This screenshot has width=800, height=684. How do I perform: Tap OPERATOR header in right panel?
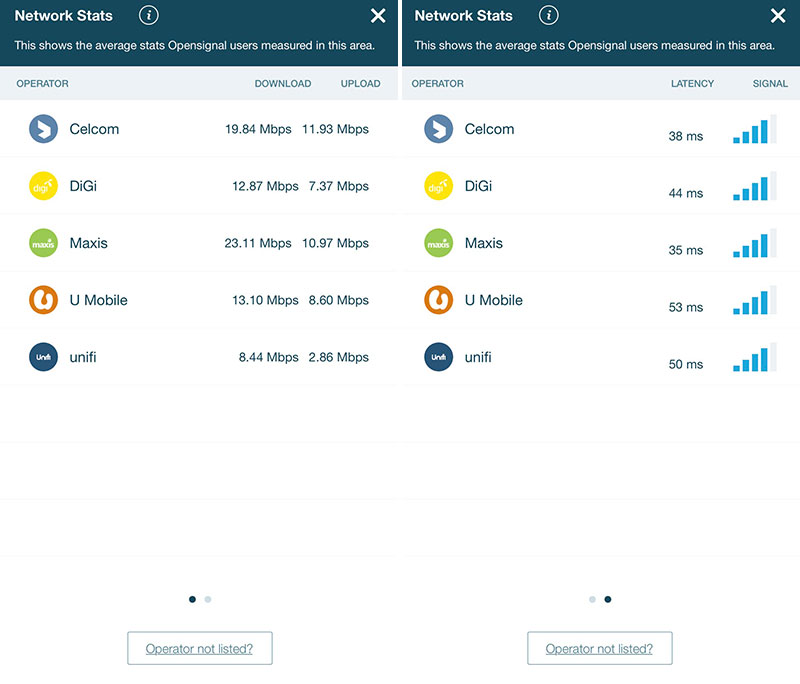(438, 84)
